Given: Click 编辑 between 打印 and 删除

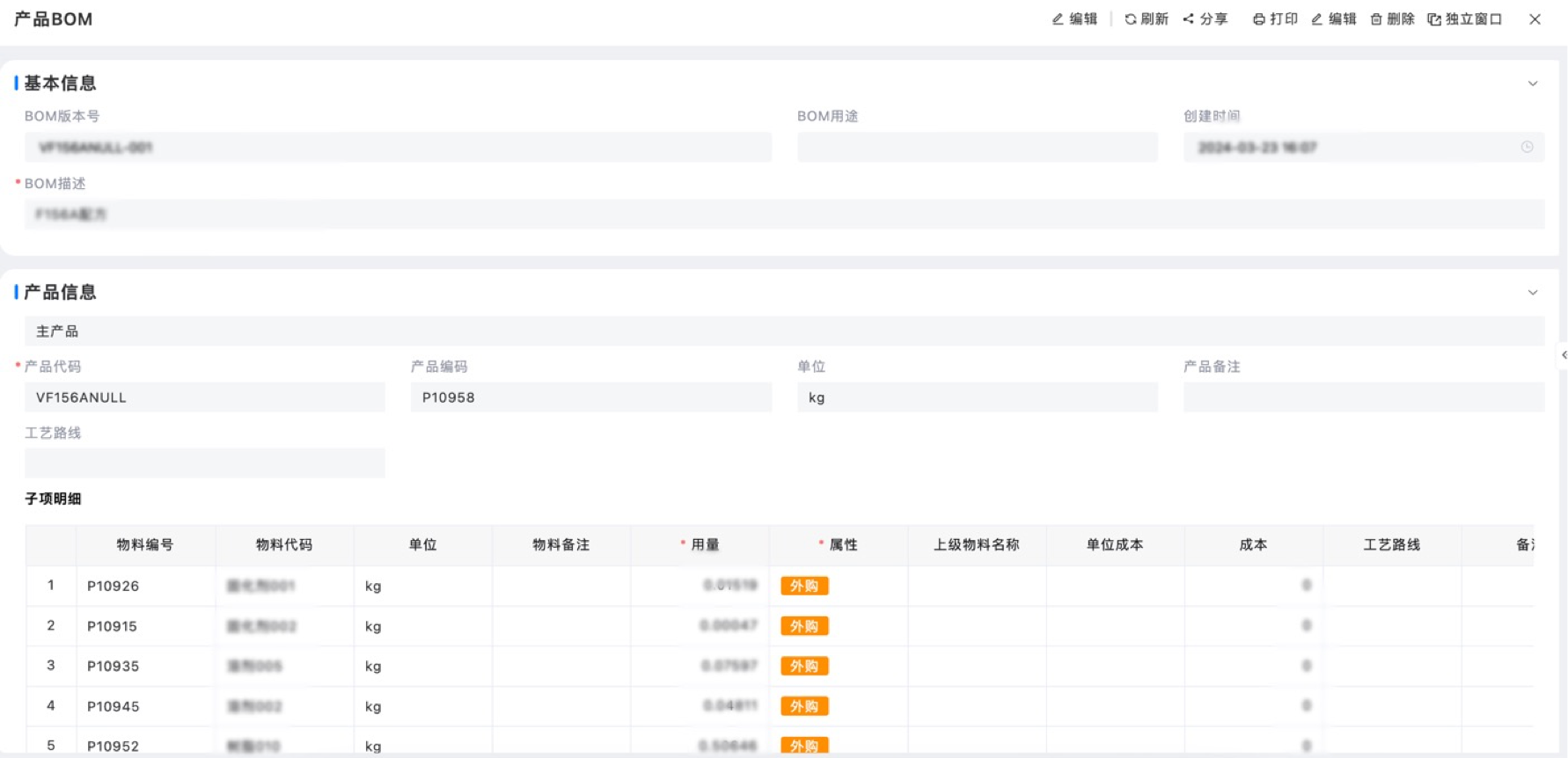Looking at the screenshot, I should click(1333, 19).
